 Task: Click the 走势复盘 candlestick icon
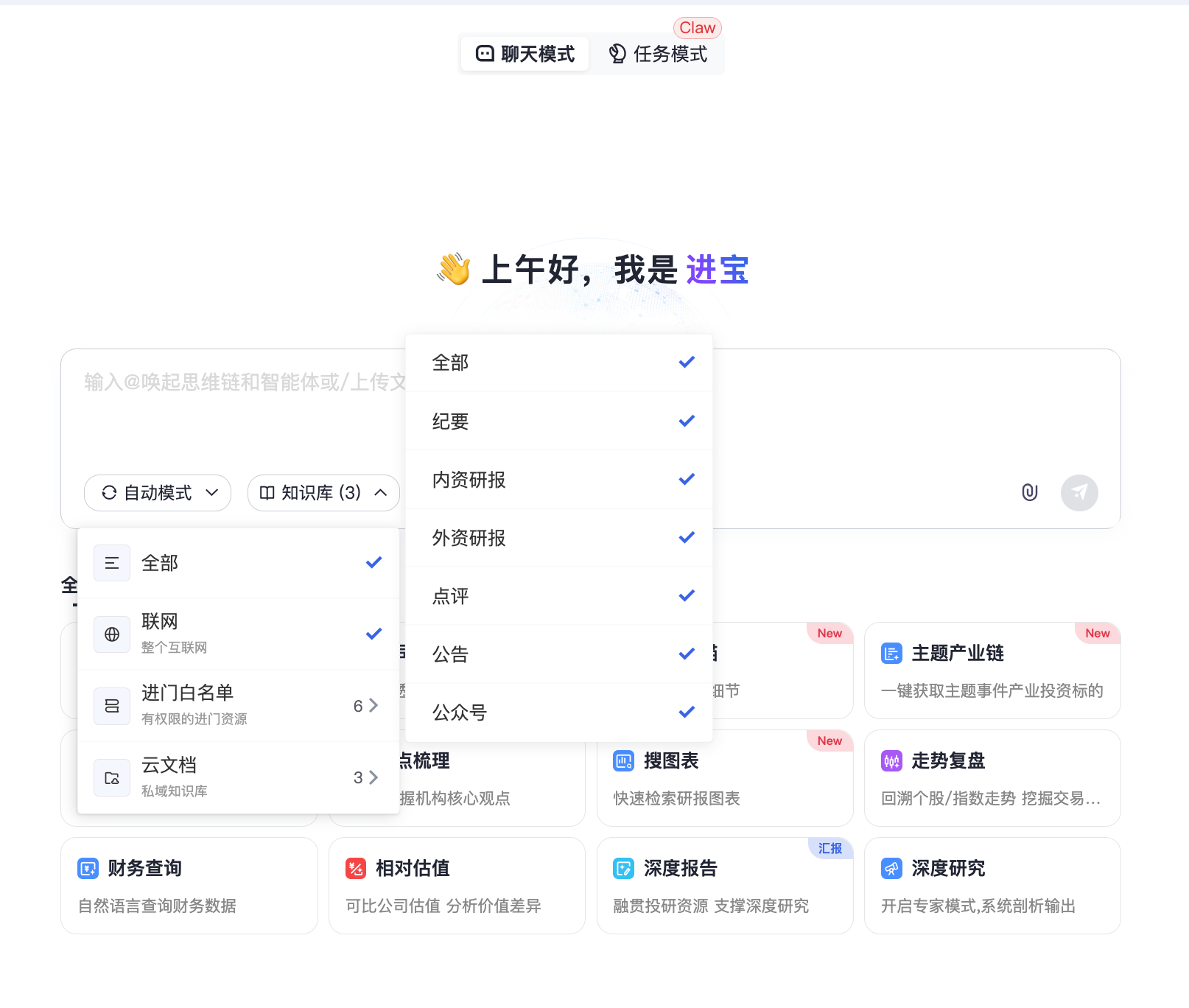(x=891, y=761)
